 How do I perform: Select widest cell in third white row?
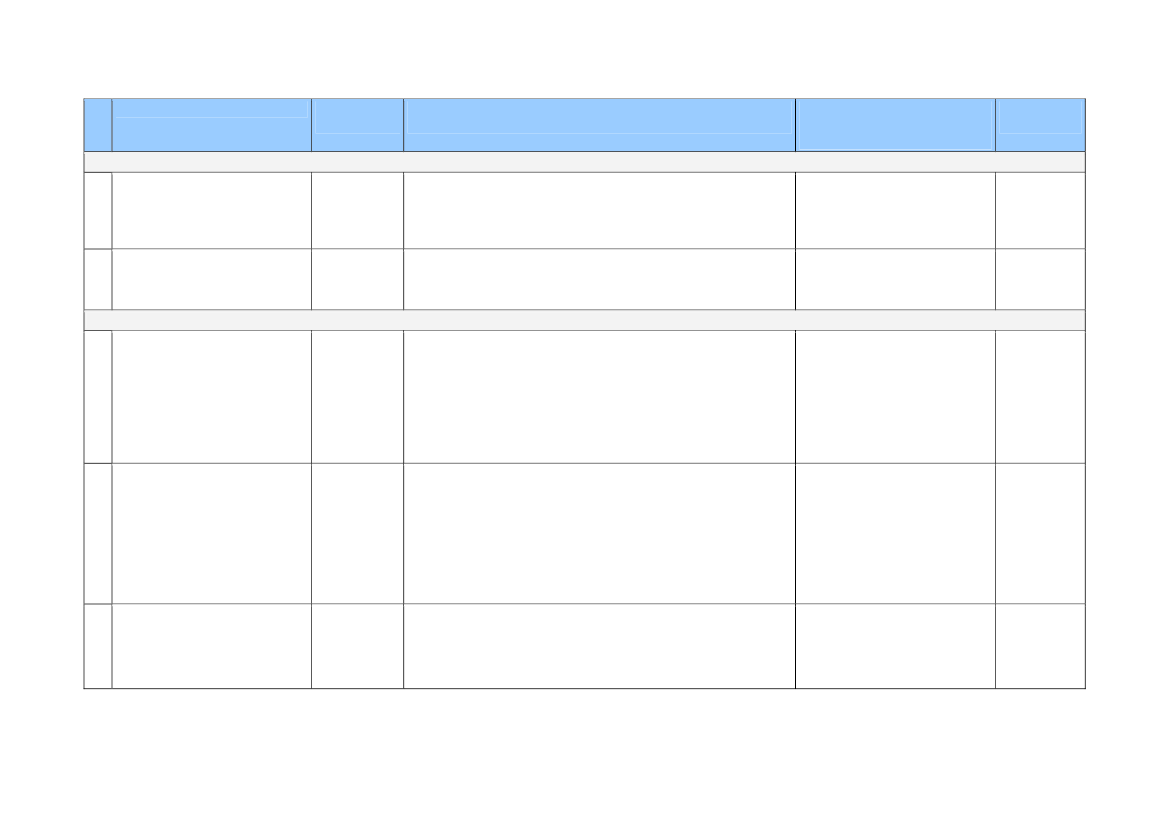(599, 397)
